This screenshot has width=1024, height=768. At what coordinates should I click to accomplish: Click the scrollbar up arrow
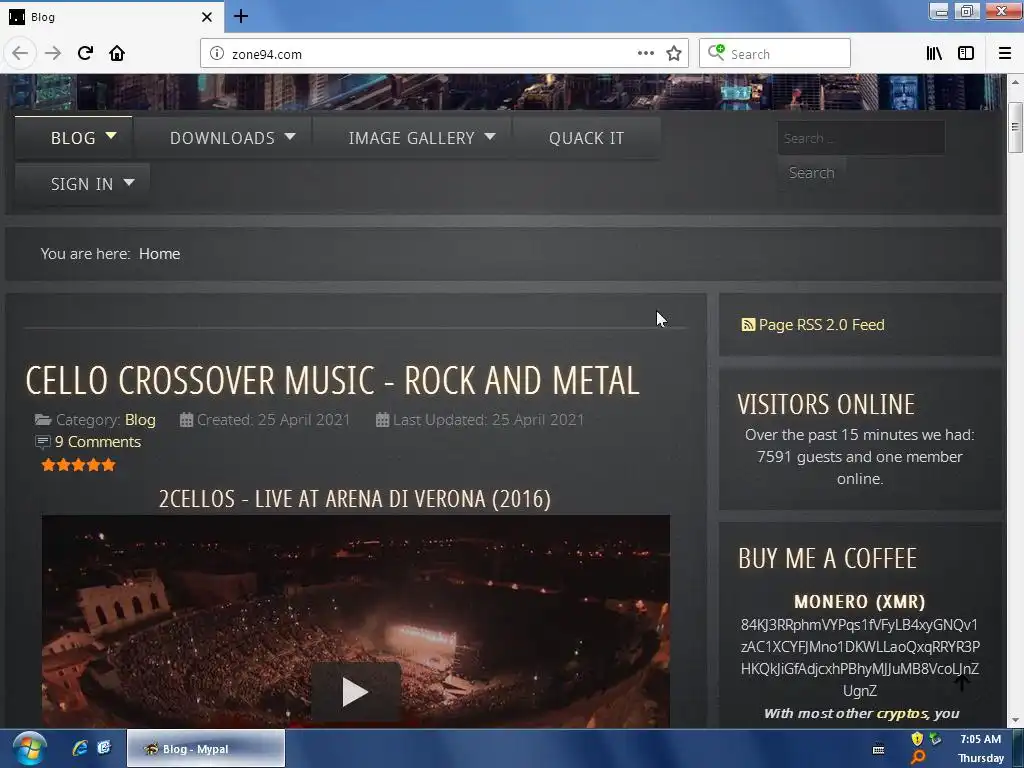tap(1015, 82)
